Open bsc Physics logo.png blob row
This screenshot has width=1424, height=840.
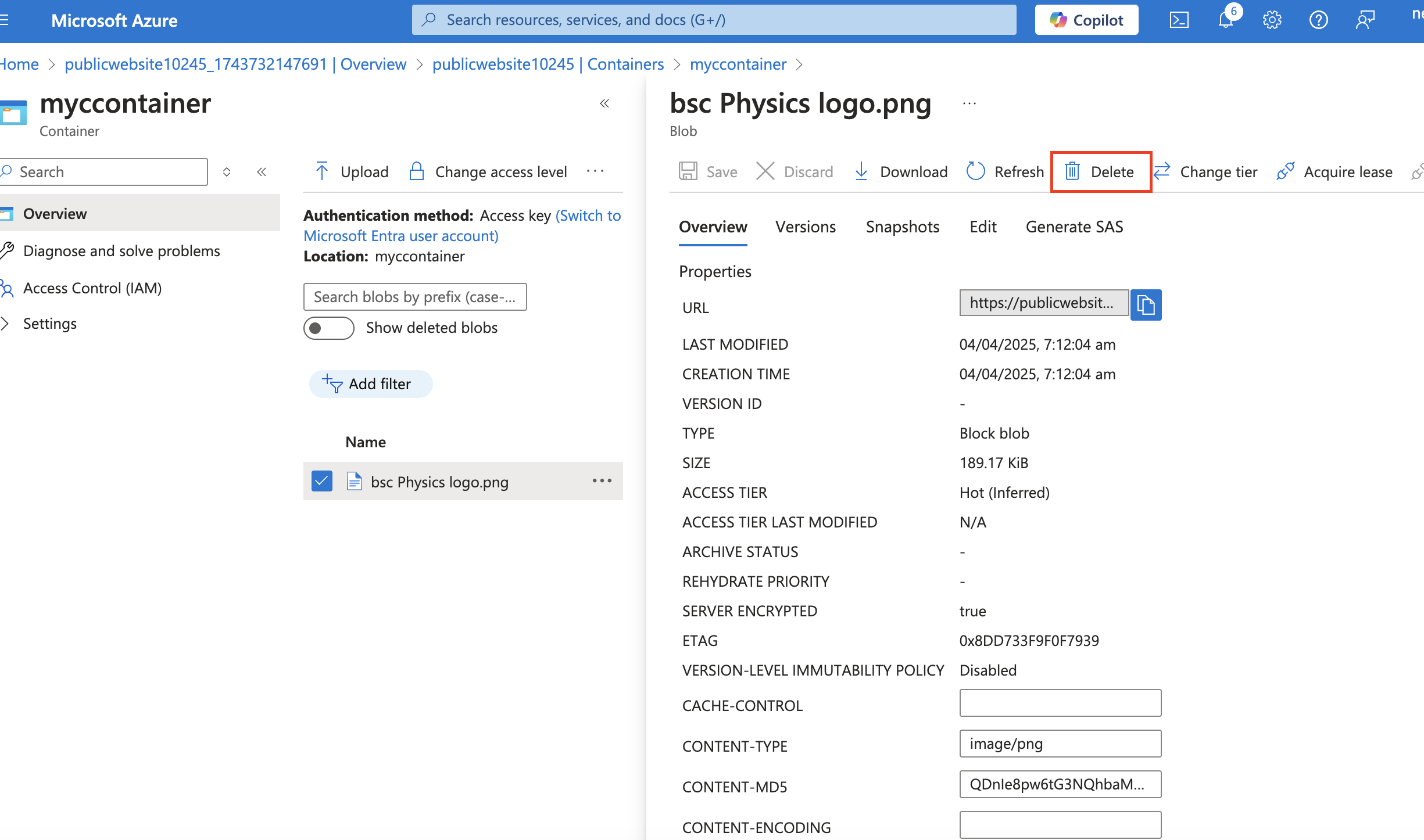[439, 482]
